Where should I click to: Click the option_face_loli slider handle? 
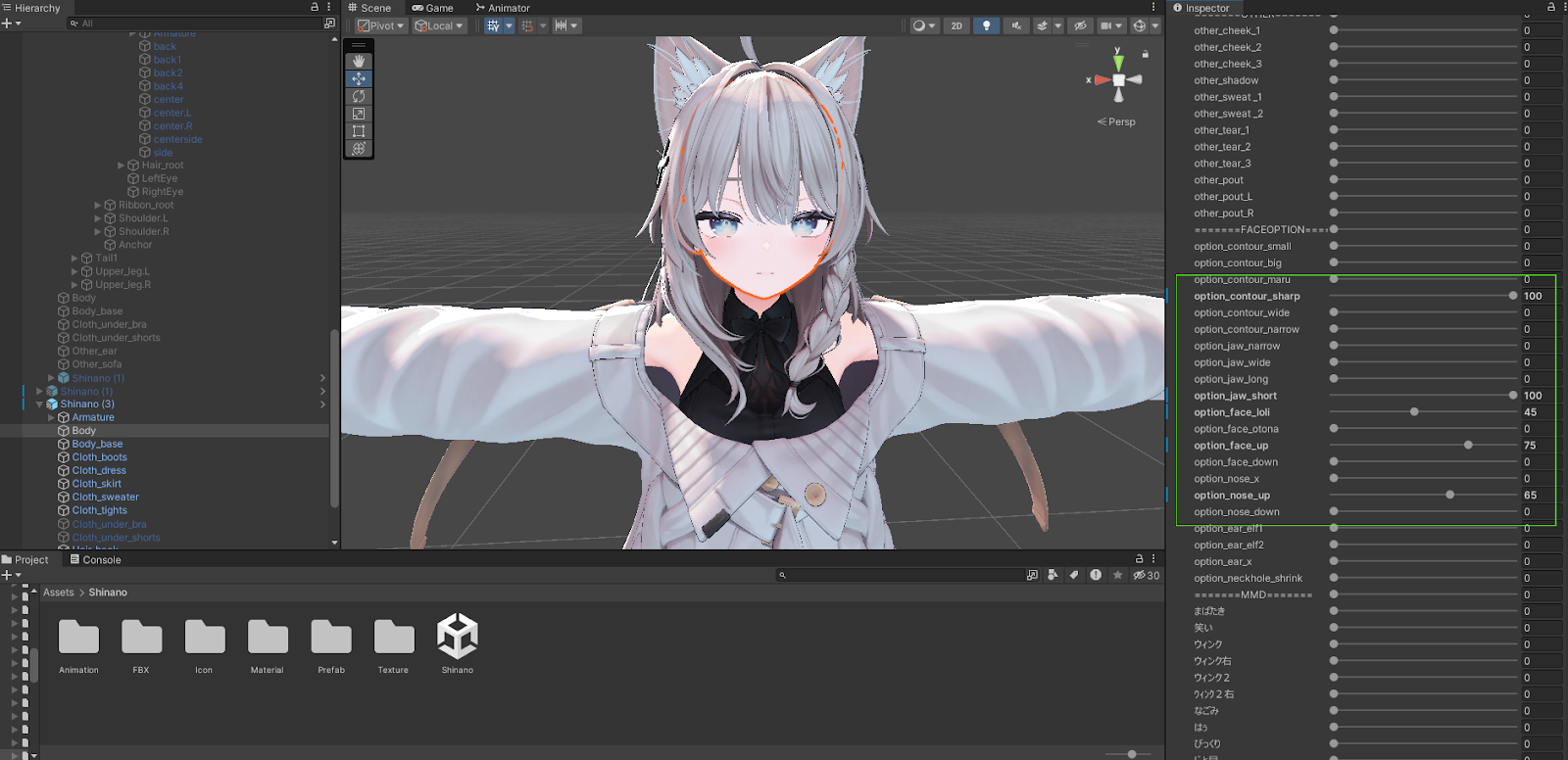coord(1414,412)
